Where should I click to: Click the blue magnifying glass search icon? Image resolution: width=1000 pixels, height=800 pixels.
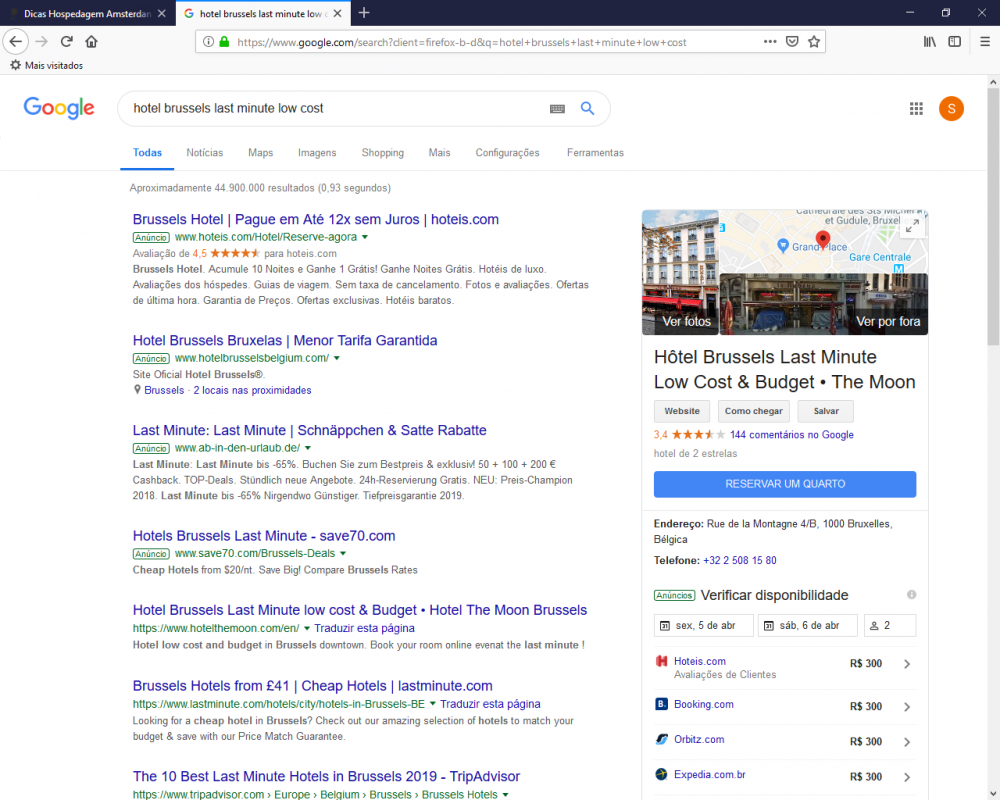point(587,108)
